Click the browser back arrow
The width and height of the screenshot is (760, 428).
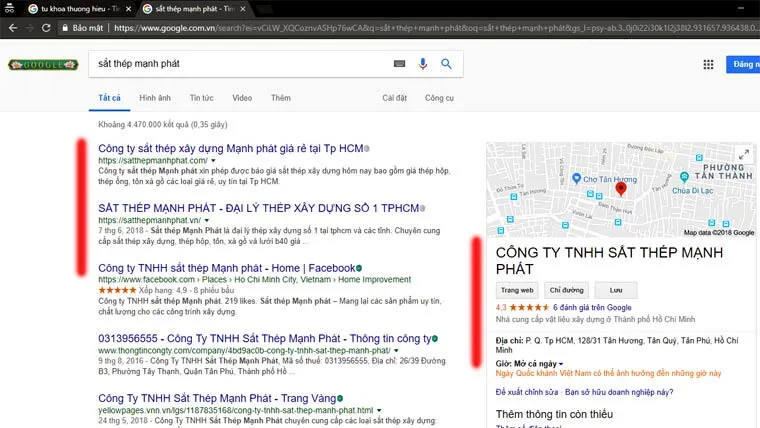tap(13, 28)
